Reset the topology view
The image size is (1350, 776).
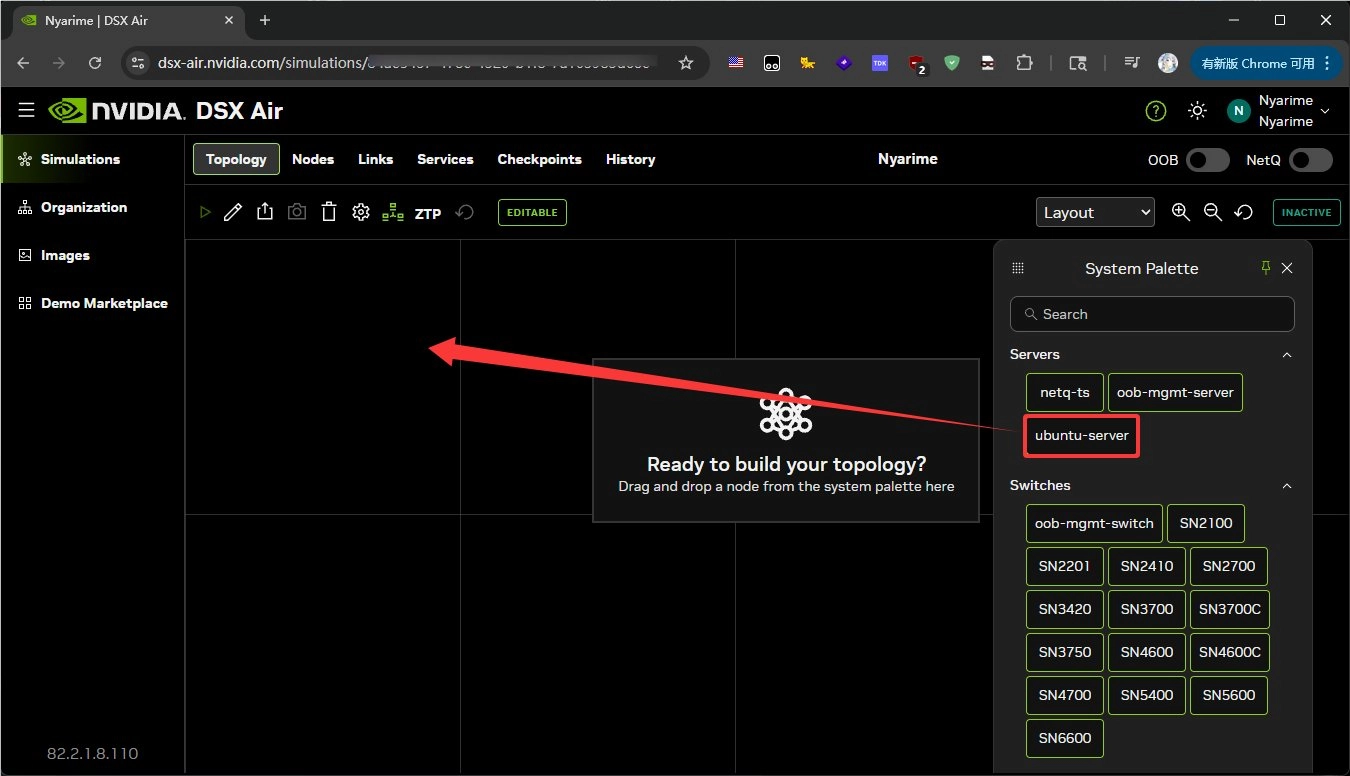pyautogui.click(x=1244, y=212)
